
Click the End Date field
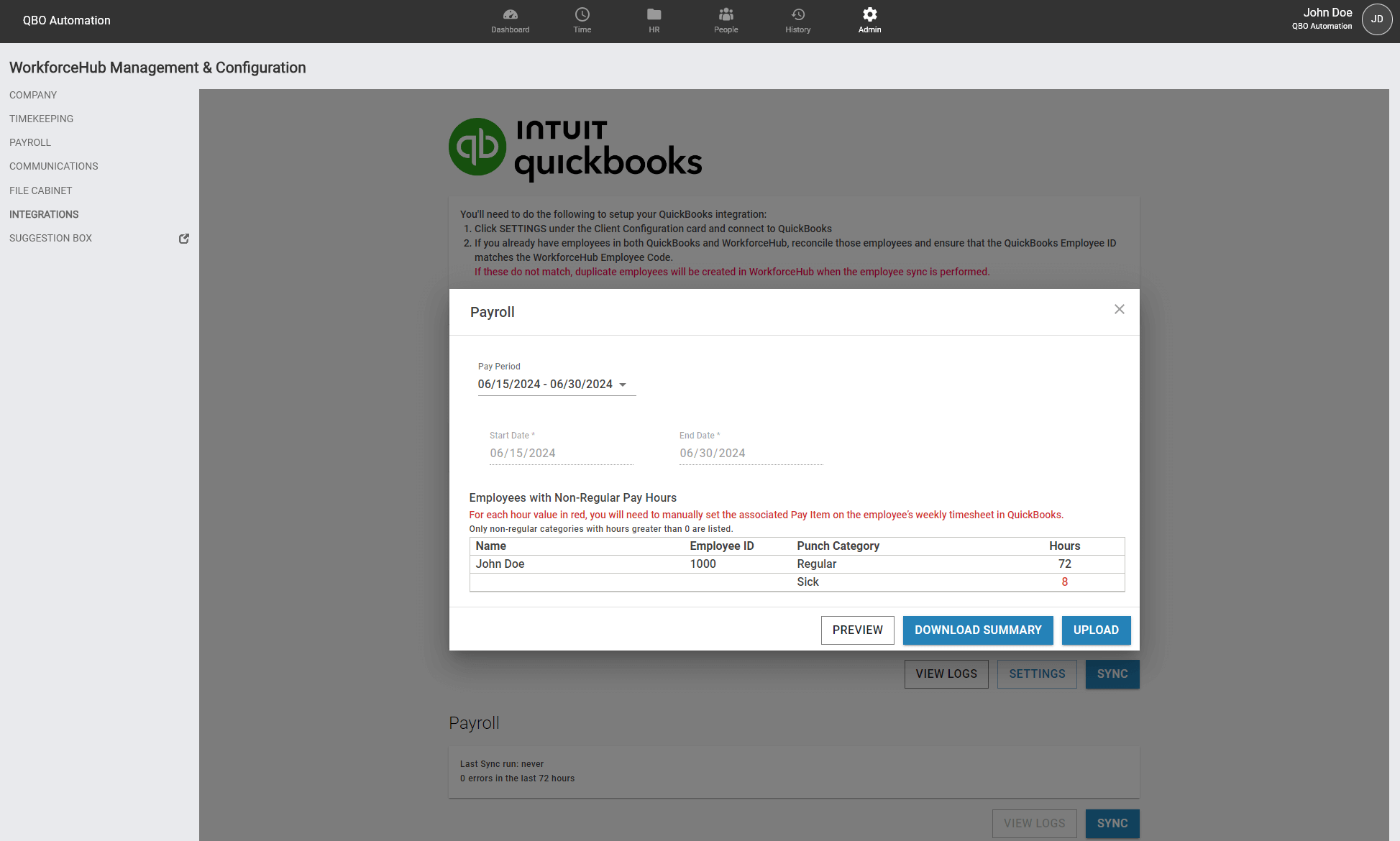click(x=751, y=453)
